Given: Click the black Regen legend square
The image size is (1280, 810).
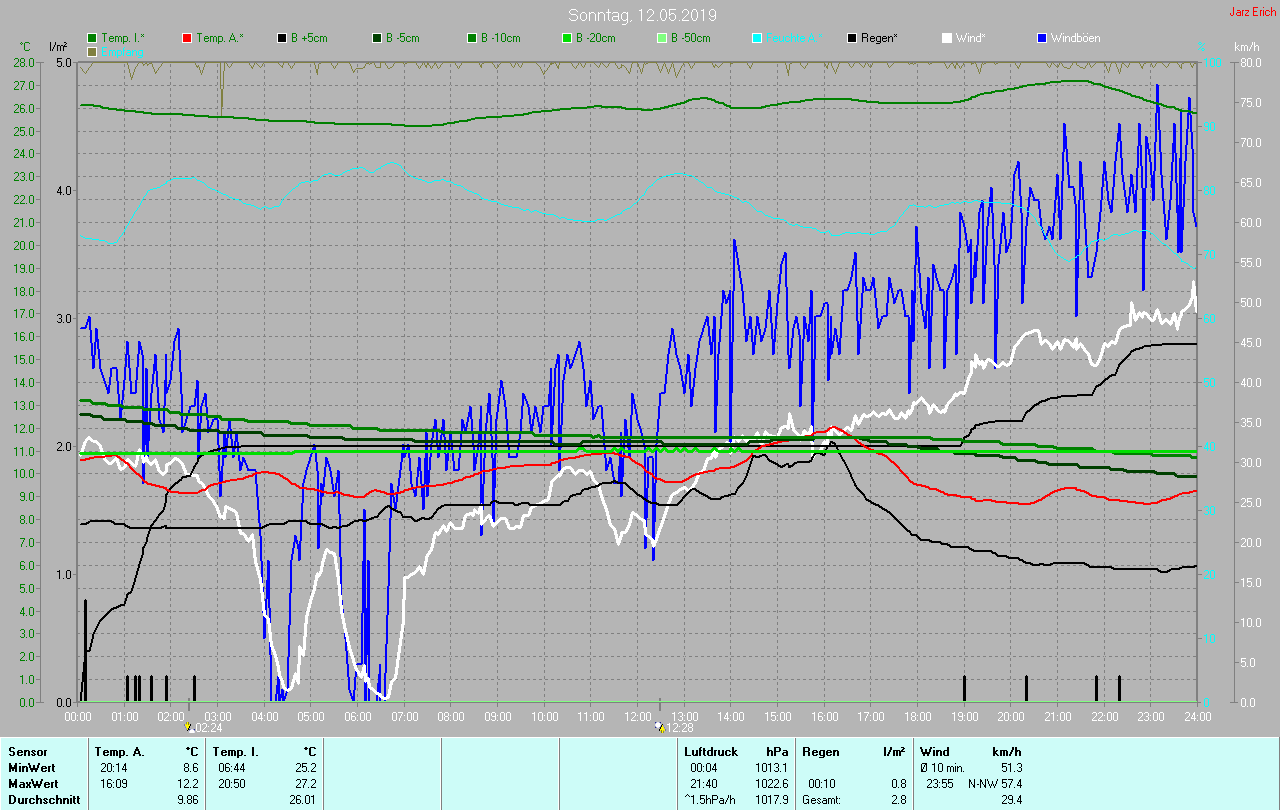Looking at the screenshot, I should tap(852, 38).
